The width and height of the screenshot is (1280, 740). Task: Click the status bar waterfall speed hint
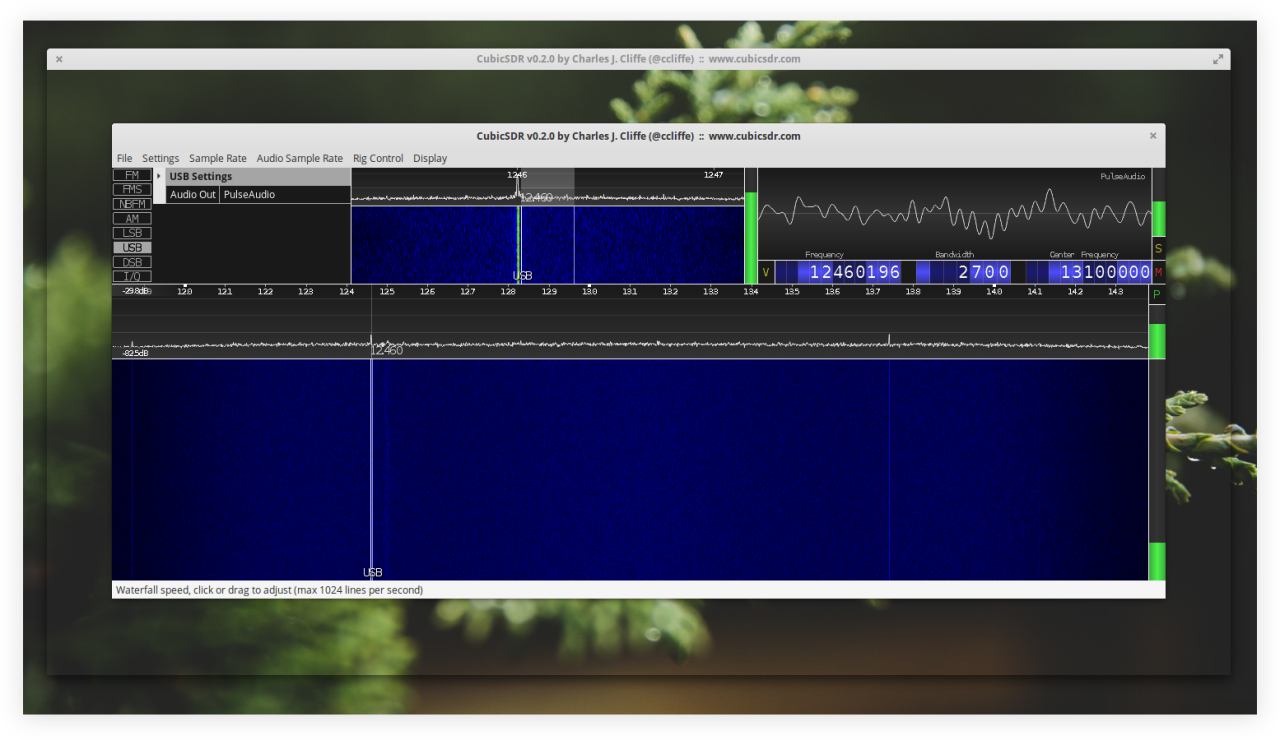(269, 590)
